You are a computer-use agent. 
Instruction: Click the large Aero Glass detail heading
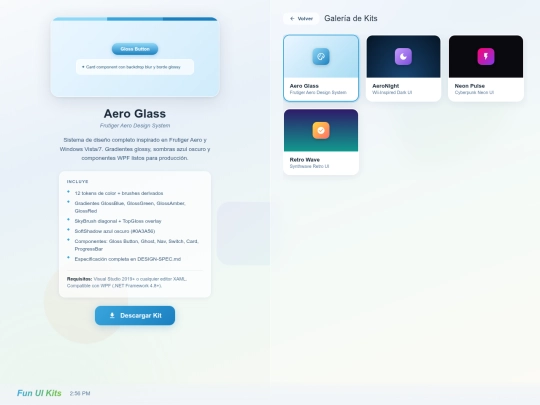(x=135, y=114)
